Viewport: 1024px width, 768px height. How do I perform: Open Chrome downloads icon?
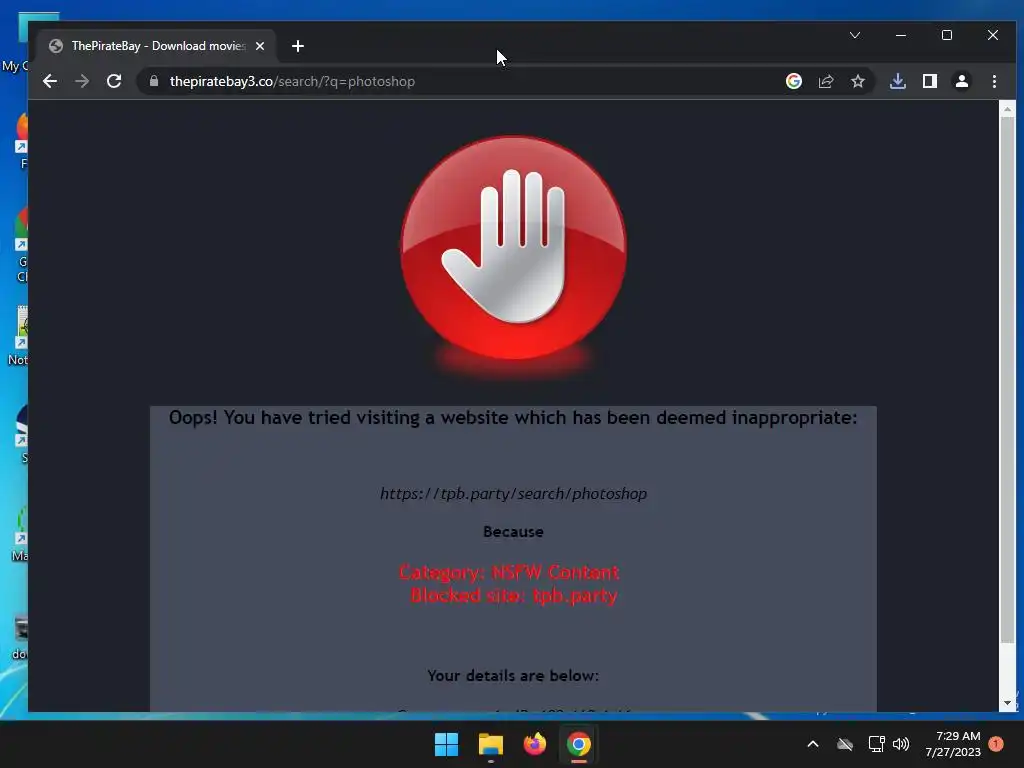[x=898, y=81]
